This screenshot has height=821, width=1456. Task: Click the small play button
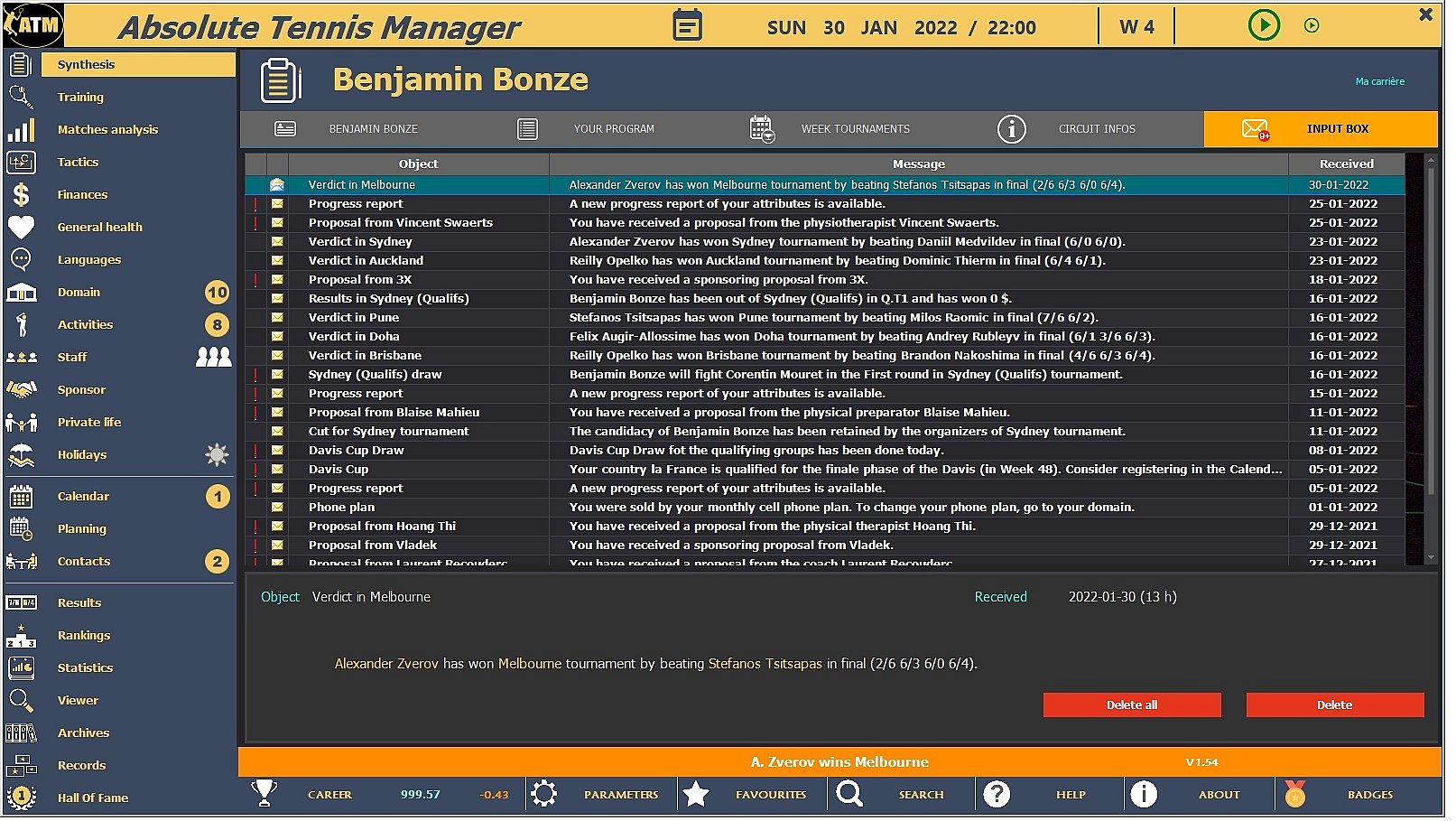coord(1312,26)
